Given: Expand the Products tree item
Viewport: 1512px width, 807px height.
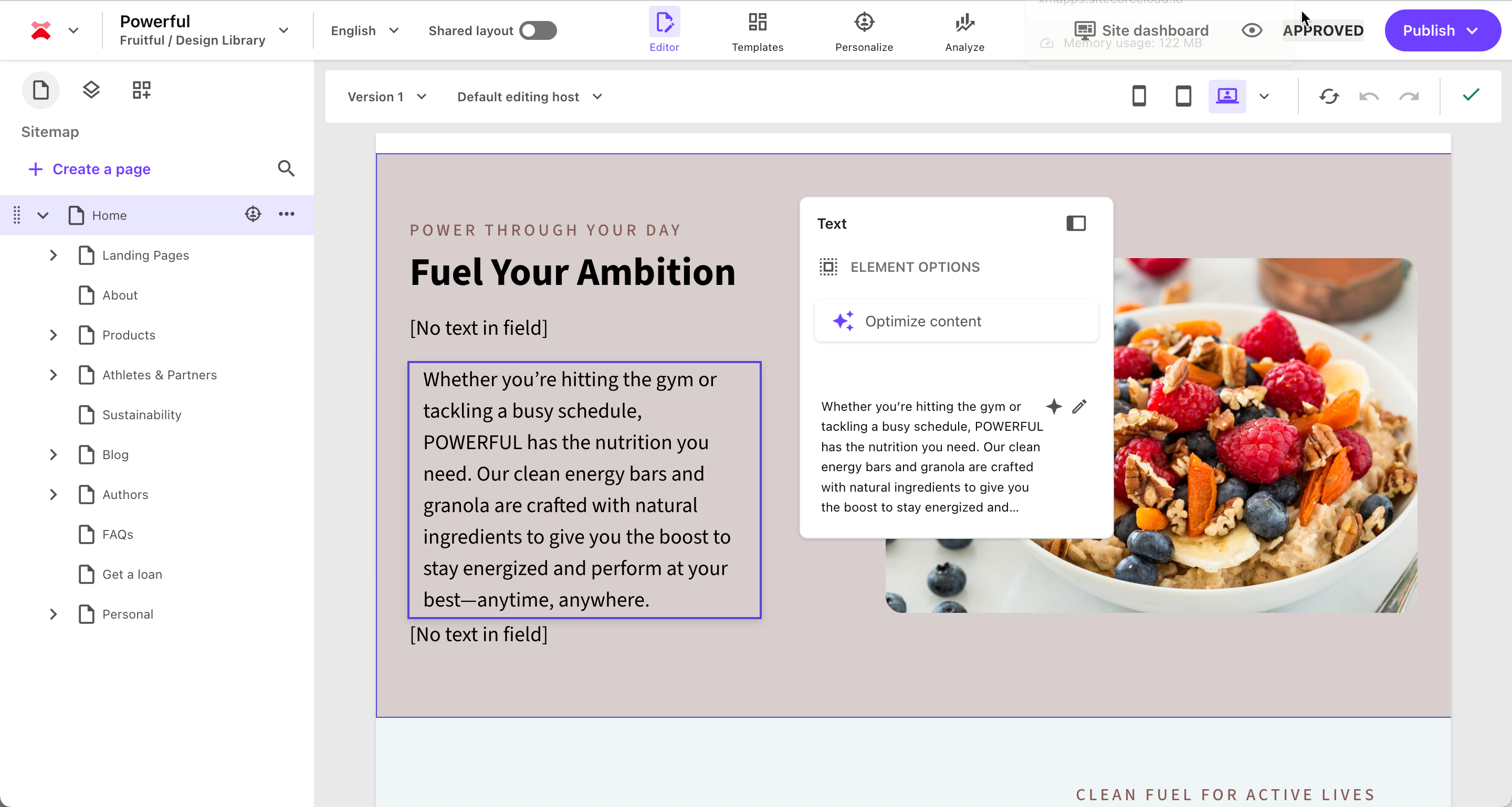Looking at the screenshot, I should (53, 335).
